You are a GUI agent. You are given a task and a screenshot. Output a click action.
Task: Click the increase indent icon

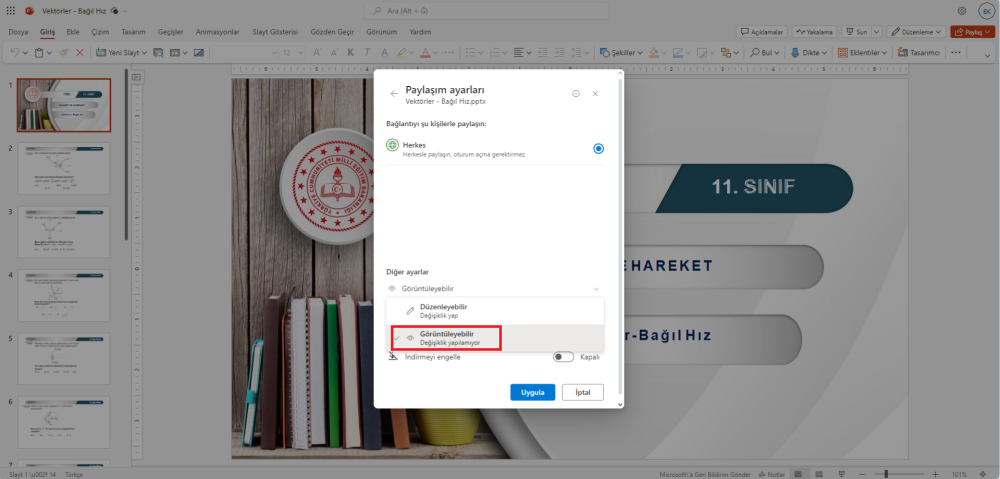click(x=560, y=52)
